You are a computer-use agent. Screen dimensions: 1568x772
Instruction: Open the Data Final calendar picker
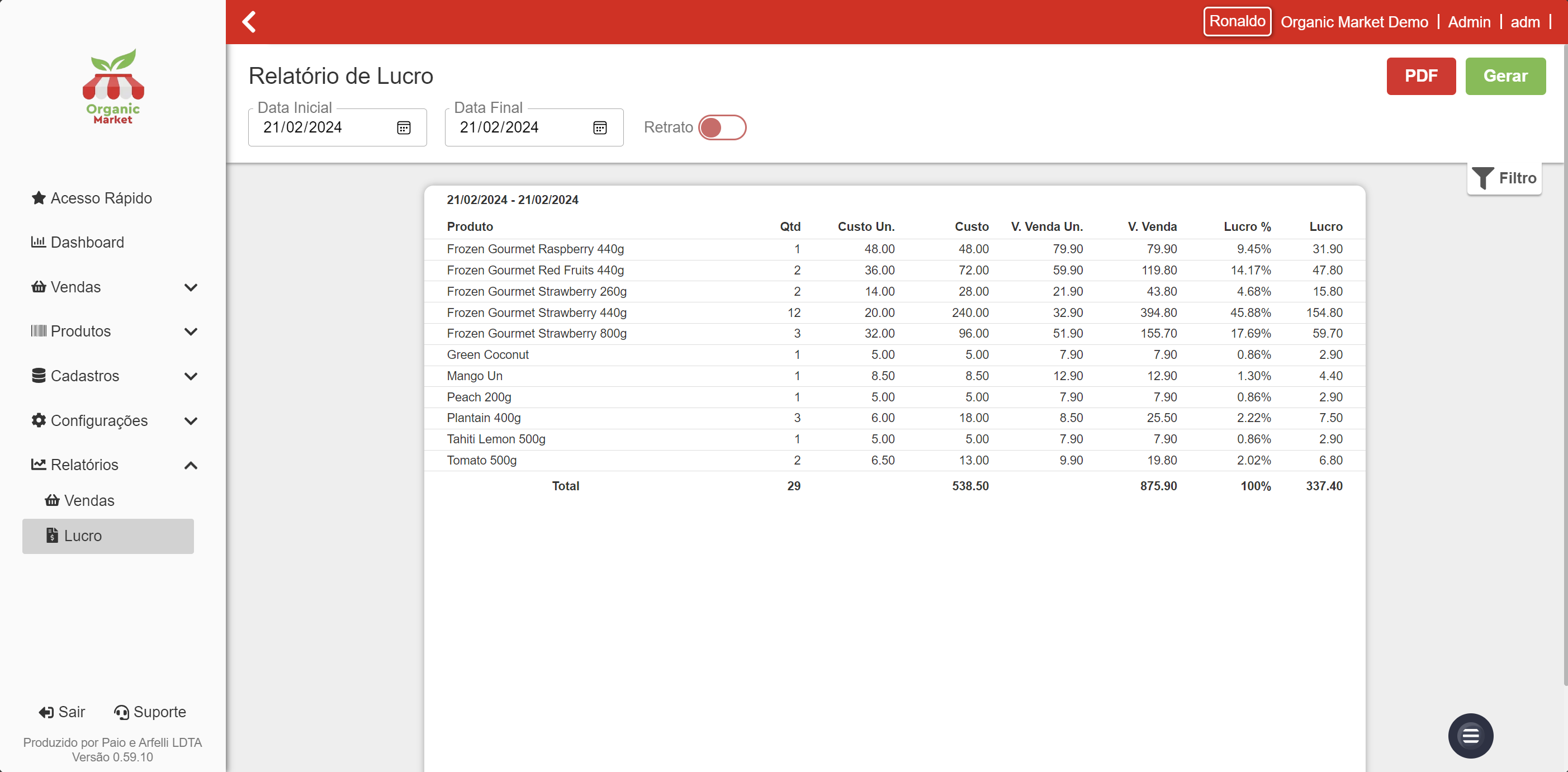[601, 127]
